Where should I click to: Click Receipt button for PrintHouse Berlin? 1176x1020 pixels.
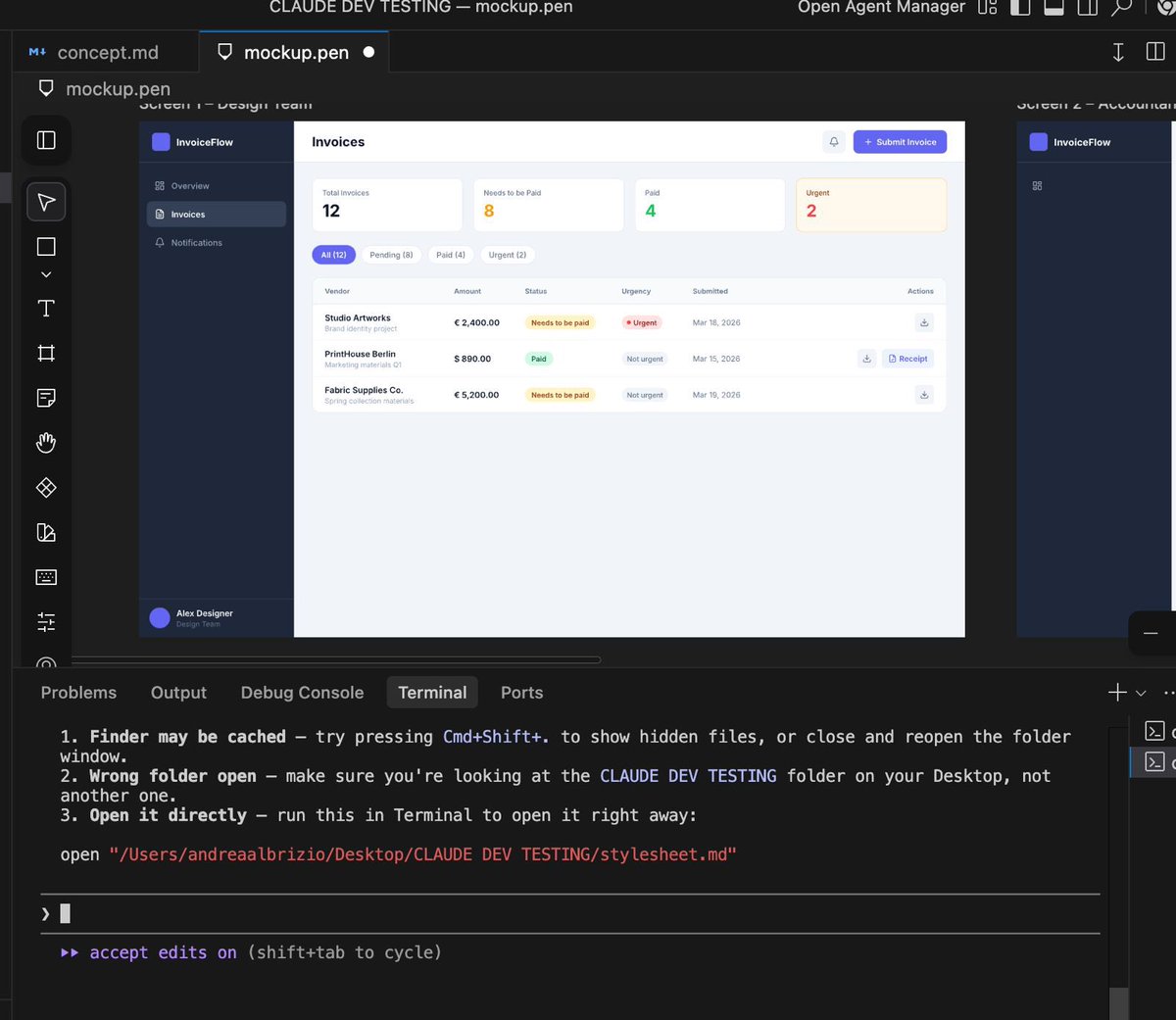pos(907,359)
